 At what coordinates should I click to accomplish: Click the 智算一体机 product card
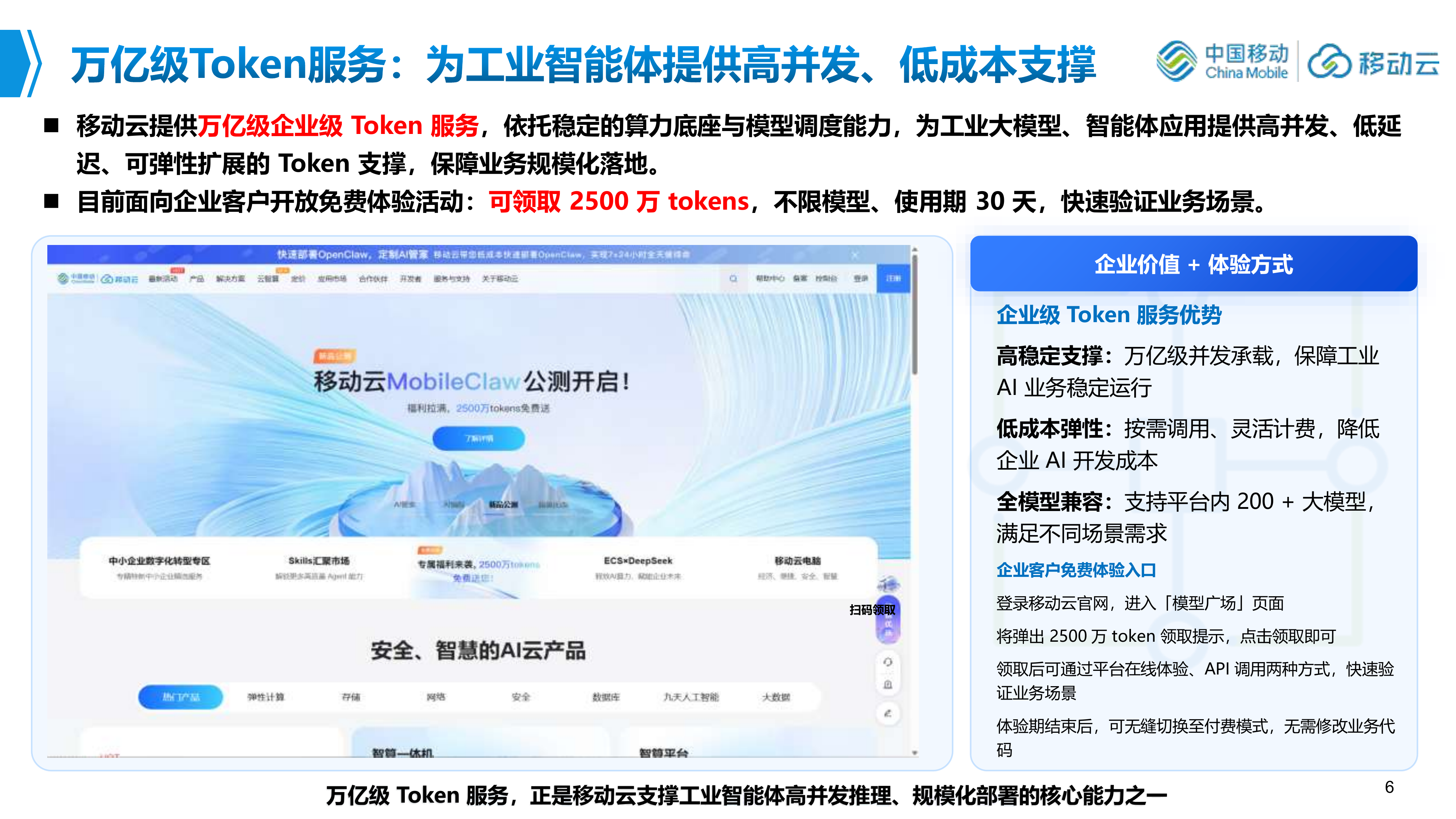point(479,742)
